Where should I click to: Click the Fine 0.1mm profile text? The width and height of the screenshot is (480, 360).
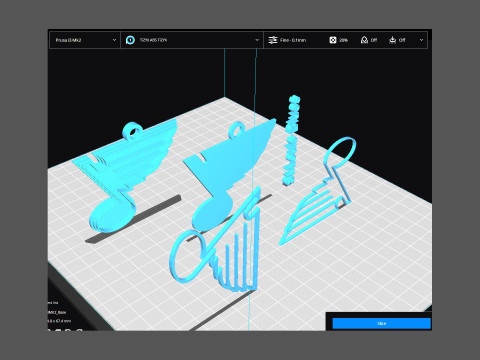click(x=293, y=40)
